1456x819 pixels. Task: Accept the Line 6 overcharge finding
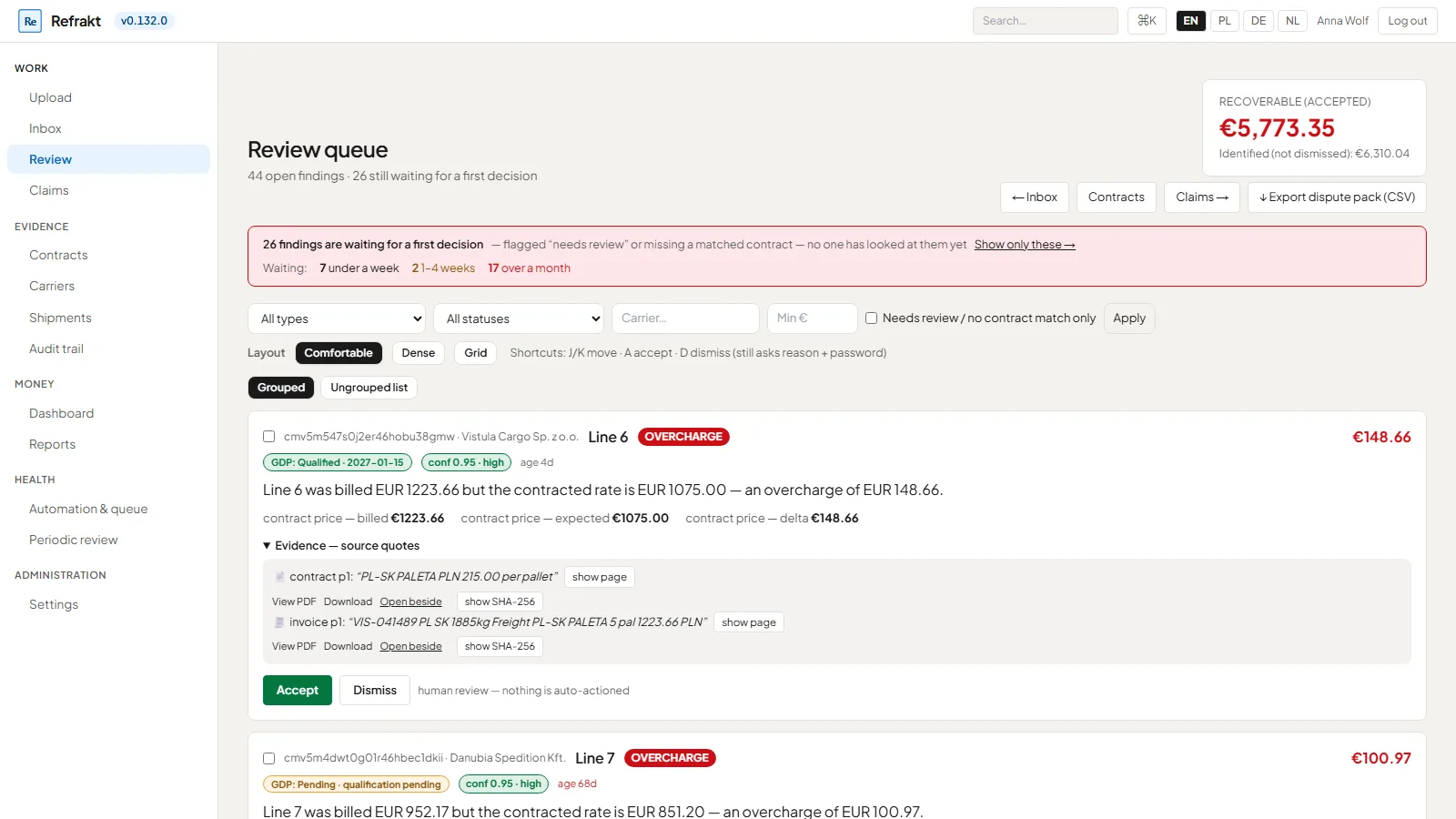coord(298,691)
